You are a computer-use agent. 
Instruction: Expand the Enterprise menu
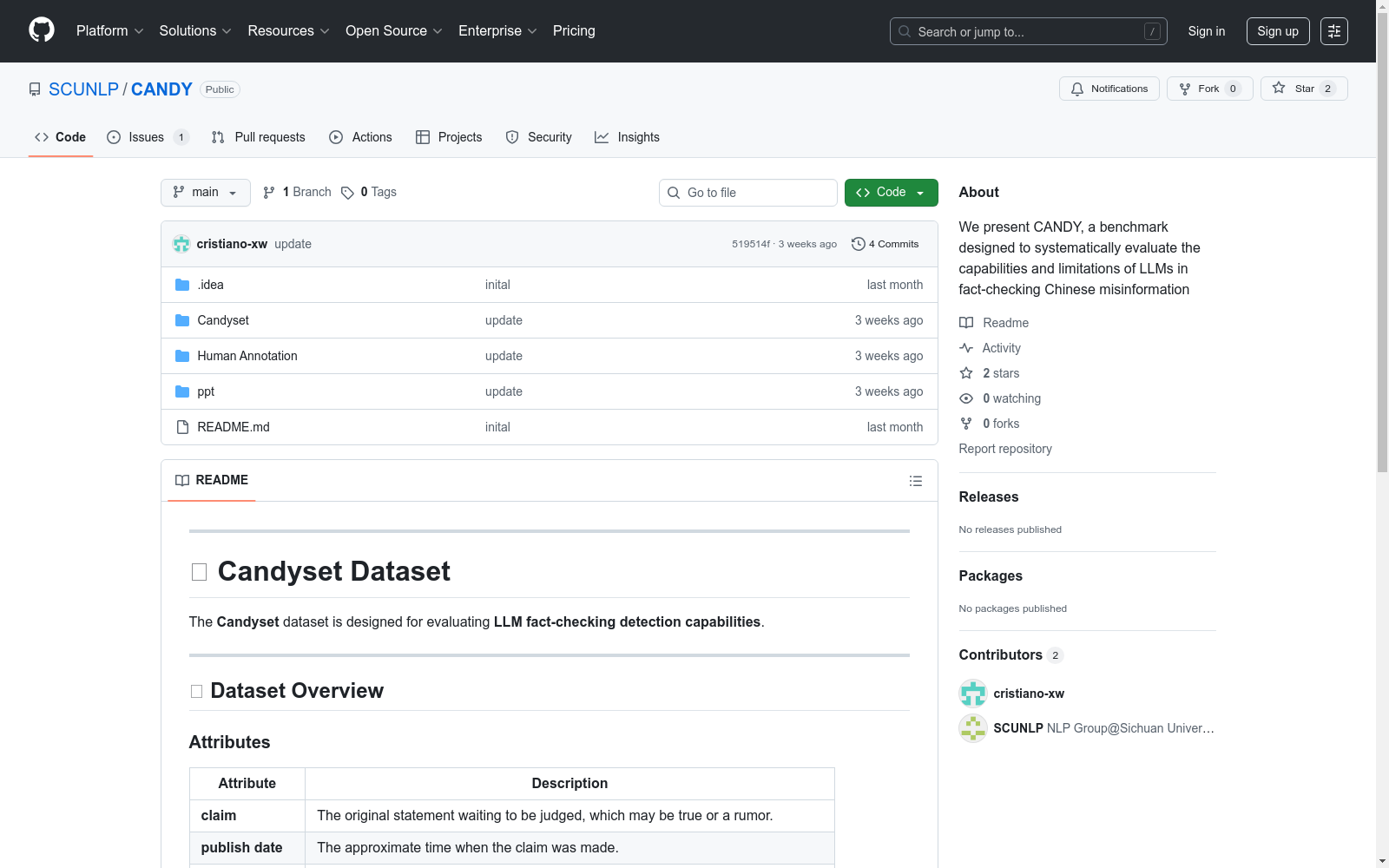[x=497, y=31]
